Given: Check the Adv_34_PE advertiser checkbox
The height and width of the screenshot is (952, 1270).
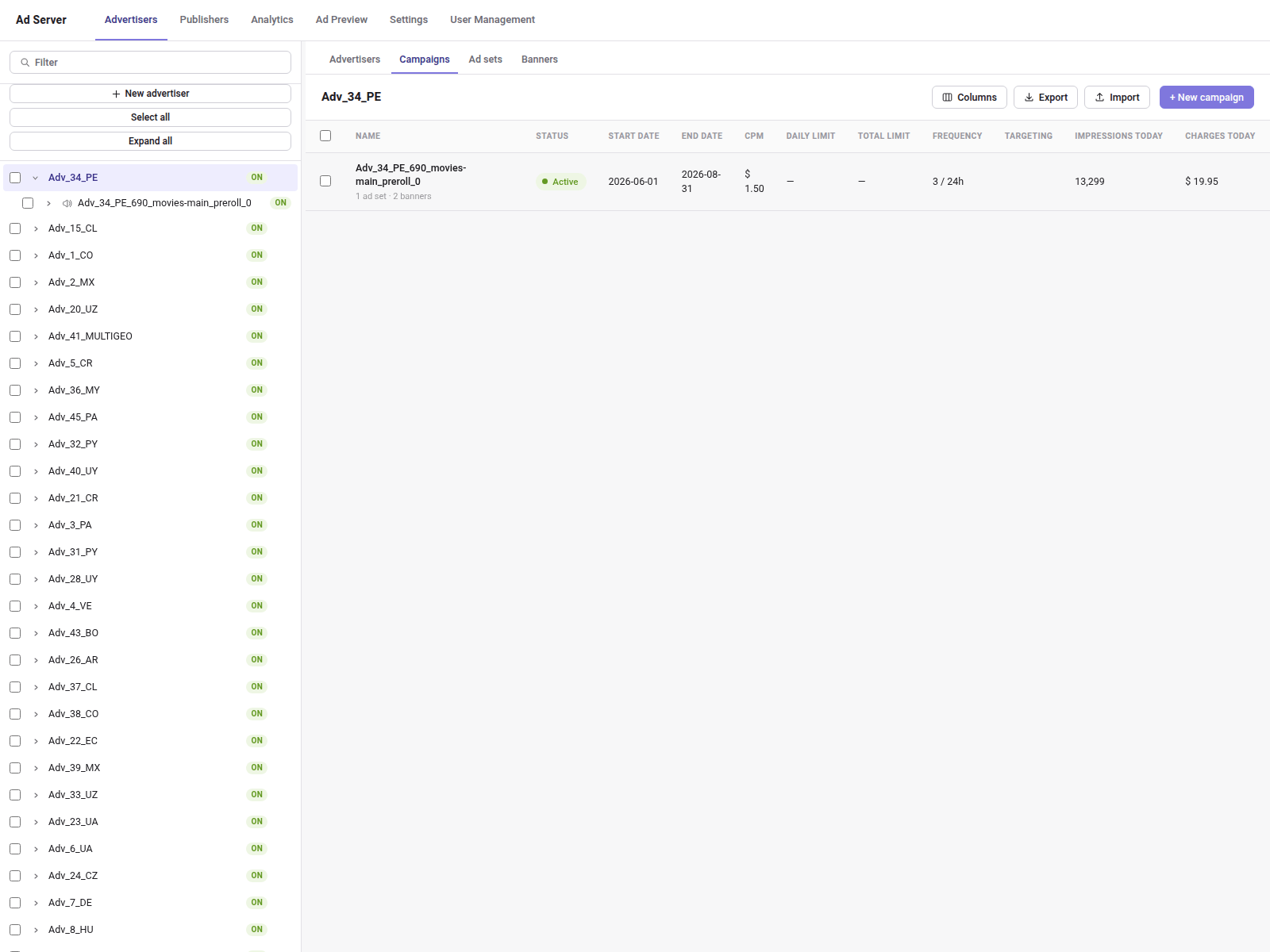Looking at the screenshot, I should pos(15,178).
